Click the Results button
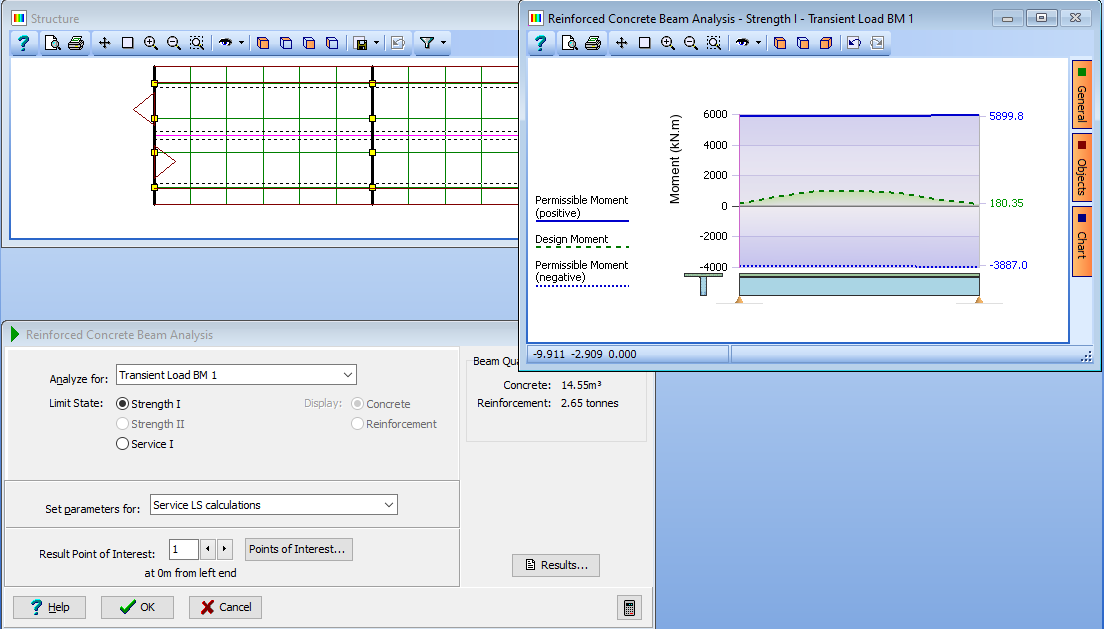1104x629 pixels. click(555, 565)
